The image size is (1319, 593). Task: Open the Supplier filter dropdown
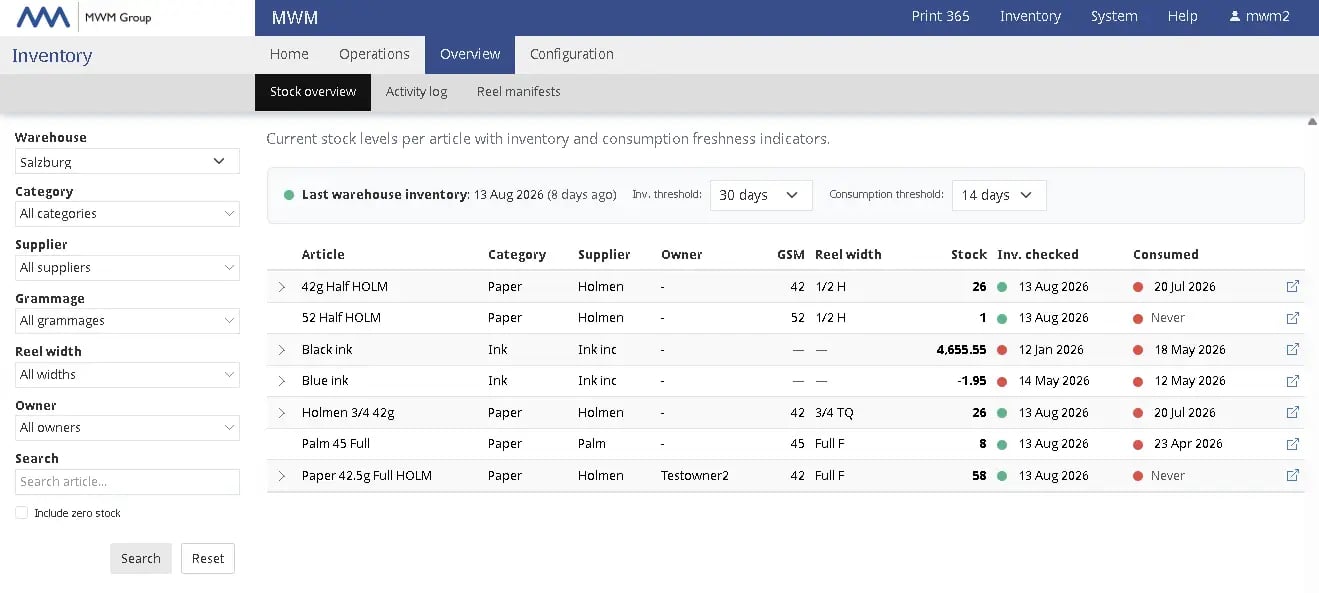pos(127,268)
